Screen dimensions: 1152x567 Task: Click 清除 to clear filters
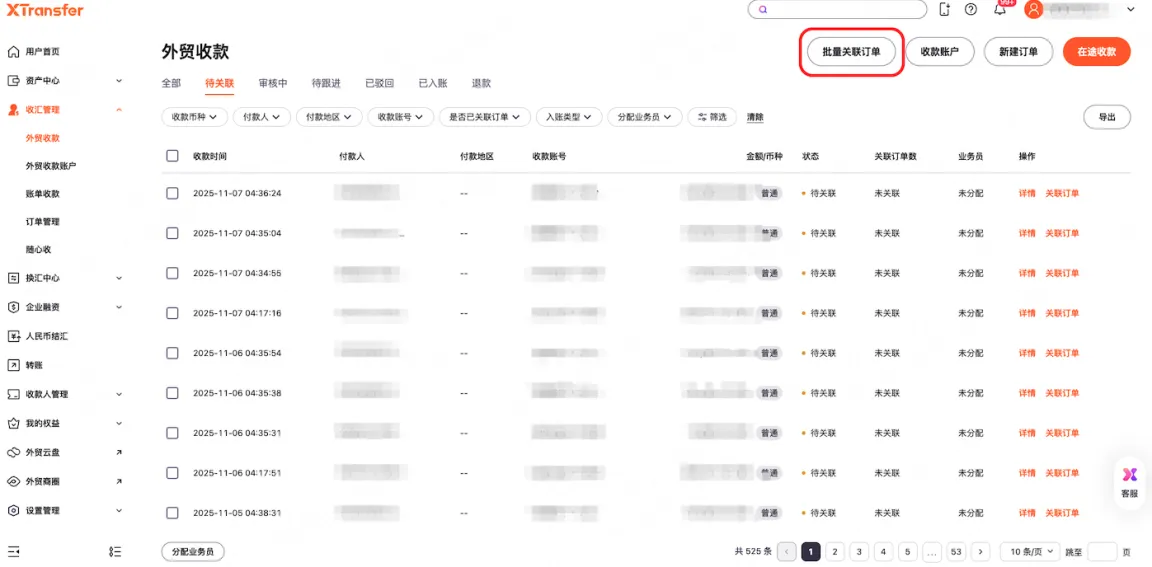pyautogui.click(x=755, y=117)
